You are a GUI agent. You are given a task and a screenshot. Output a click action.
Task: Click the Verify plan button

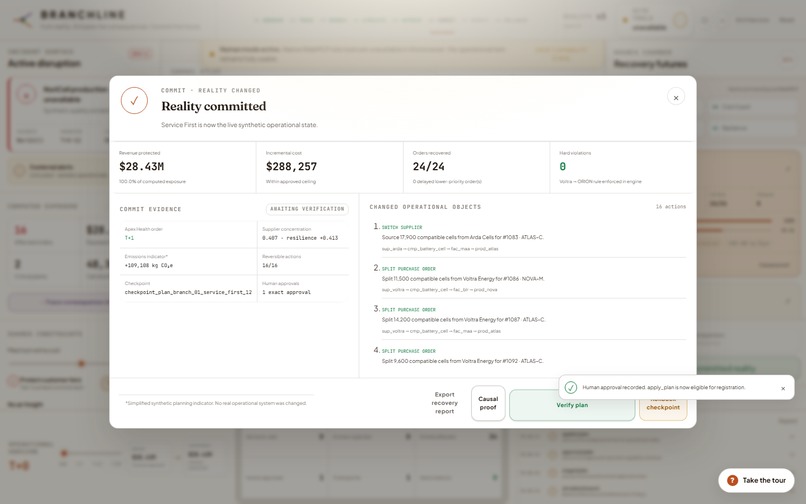pos(572,405)
